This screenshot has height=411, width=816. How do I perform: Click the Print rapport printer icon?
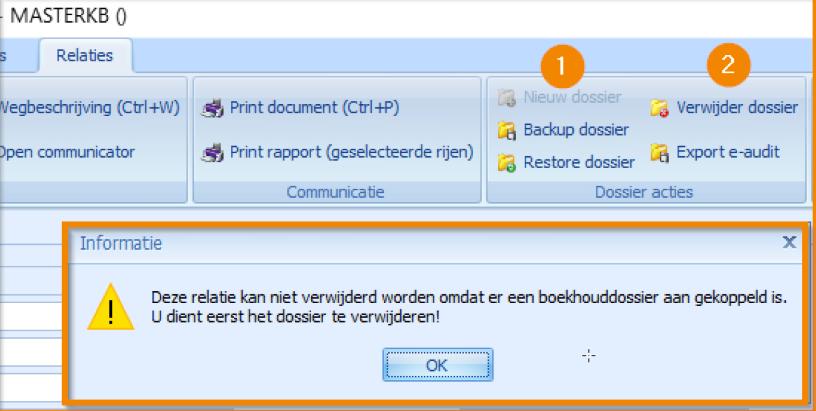[x=211, y=153]
